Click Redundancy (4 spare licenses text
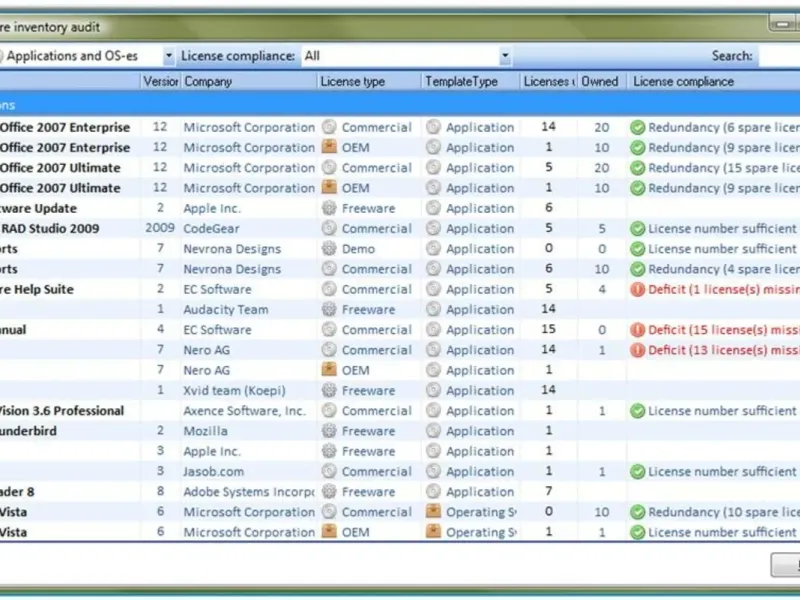The width and height of the screenshot is (800, 600). (x=724, y=269)
